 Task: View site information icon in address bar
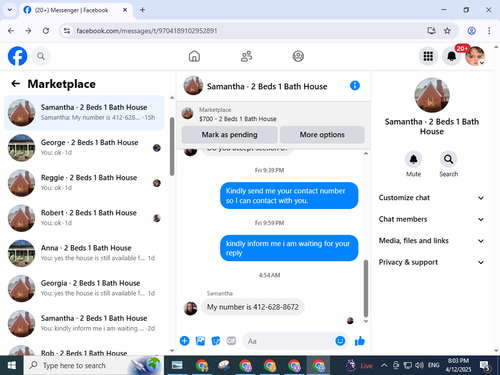pos(67,31)
